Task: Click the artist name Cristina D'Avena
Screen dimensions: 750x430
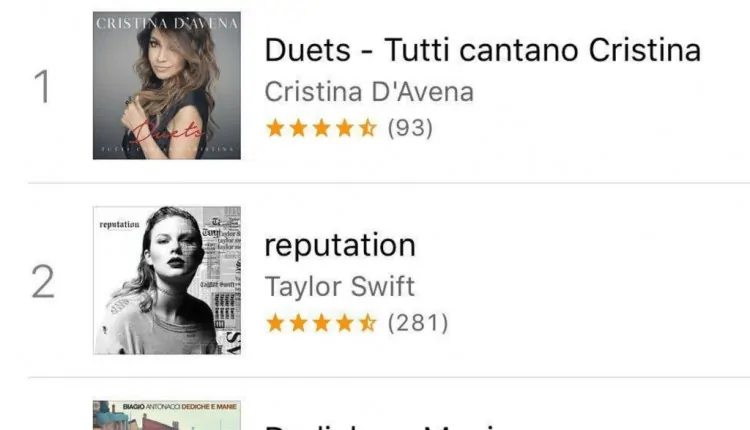Action: point(368,92)
